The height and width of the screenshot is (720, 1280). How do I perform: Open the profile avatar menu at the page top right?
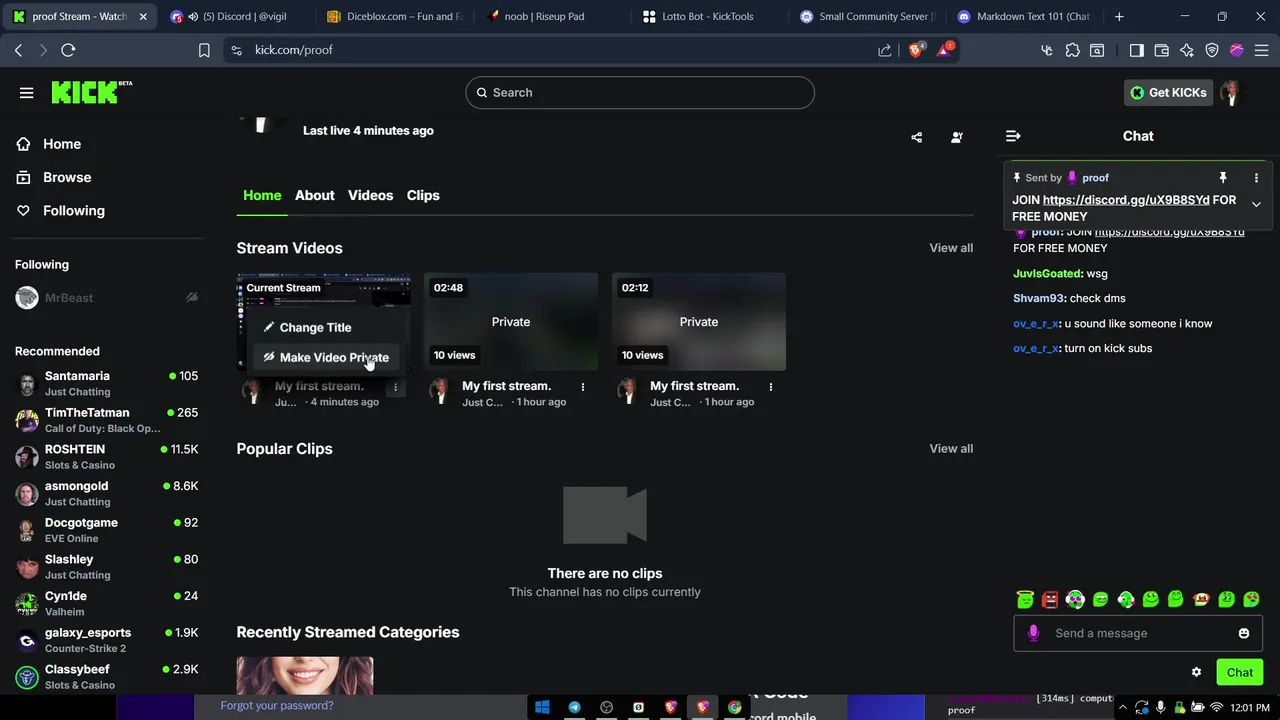pos(1231,93)
